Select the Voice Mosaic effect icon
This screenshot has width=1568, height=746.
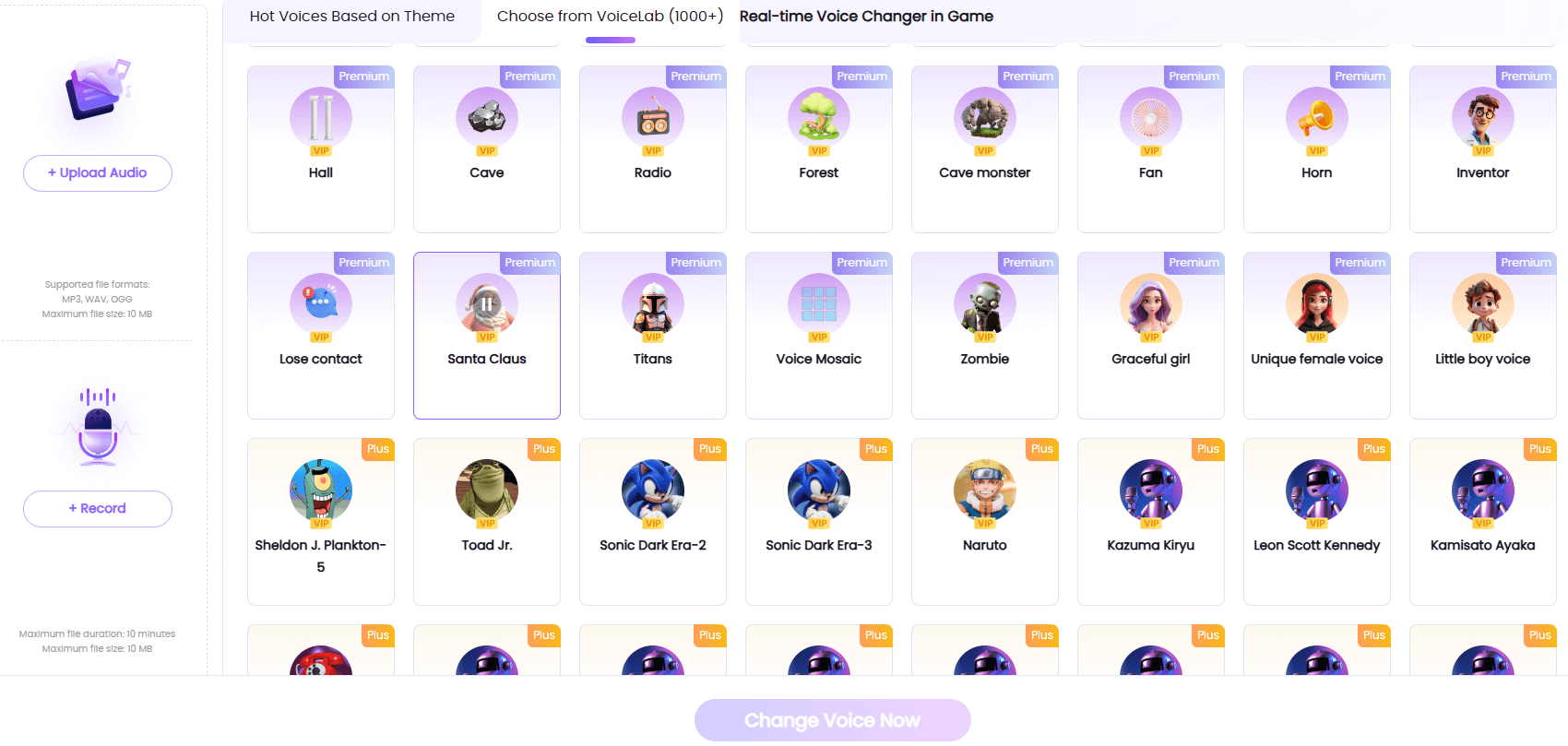tap(818, 304)
